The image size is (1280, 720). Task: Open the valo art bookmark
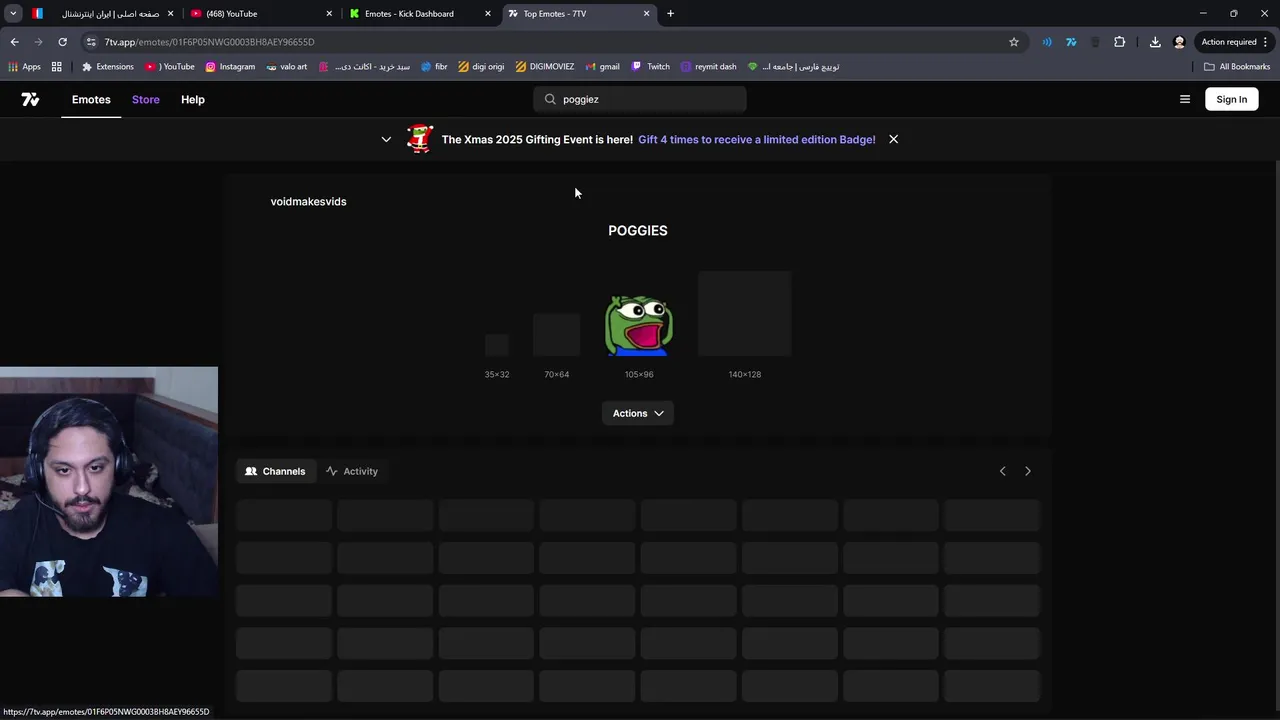click(x=286, y=67)
